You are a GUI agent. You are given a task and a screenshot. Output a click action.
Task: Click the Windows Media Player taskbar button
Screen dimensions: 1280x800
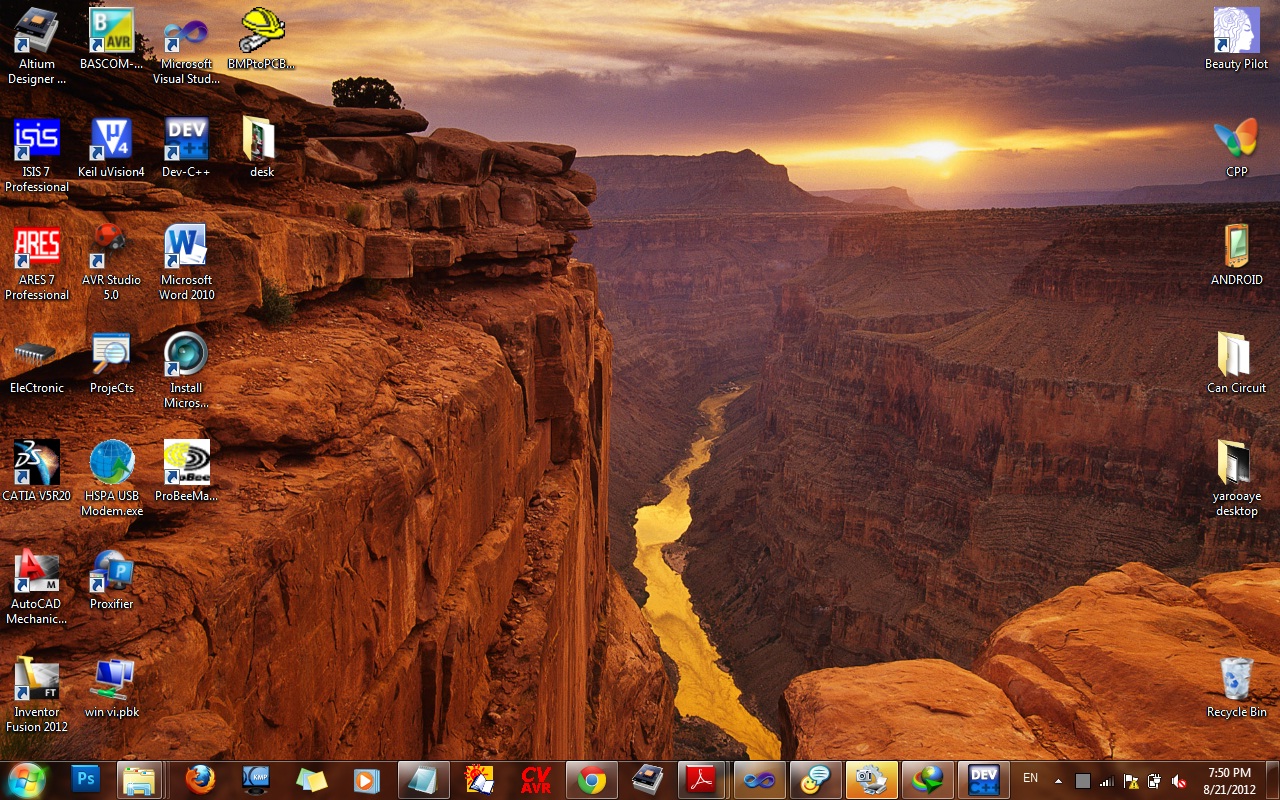pyautogui.click(x=367, y=779)
